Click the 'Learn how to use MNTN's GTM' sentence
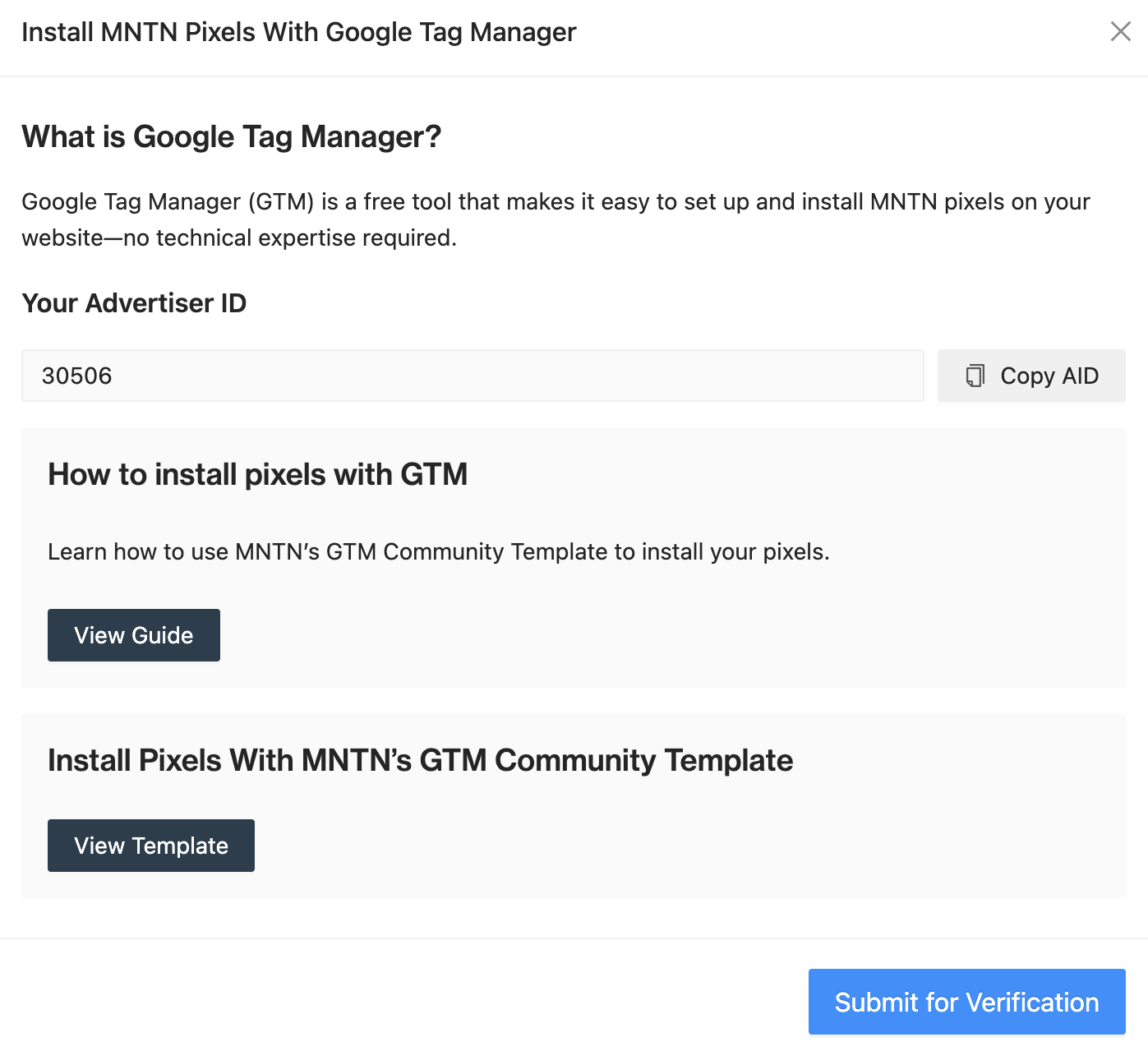This screenshot has width=1148, height=1051. point(438,551)
